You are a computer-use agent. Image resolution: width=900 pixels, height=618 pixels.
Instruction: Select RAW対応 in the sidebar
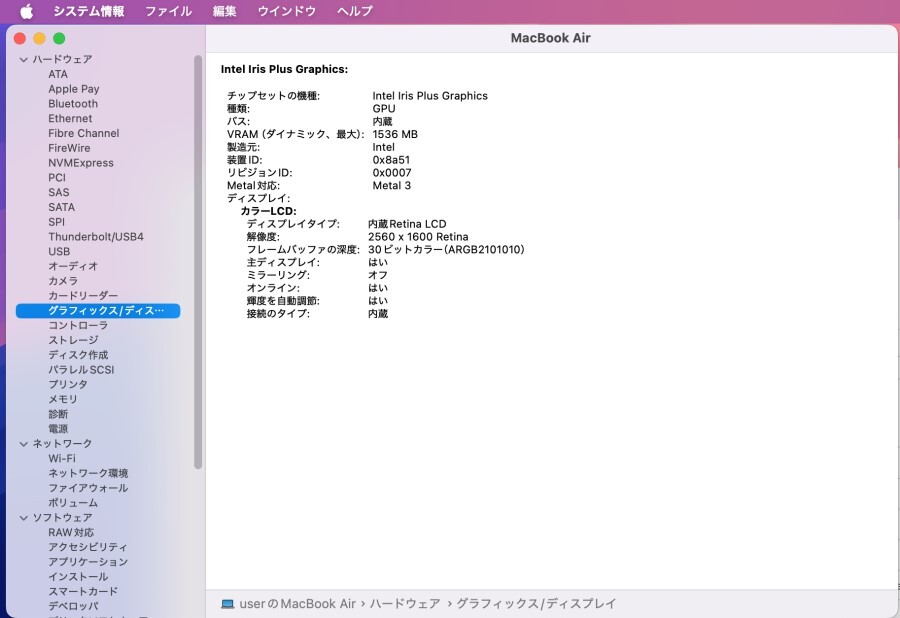click(71, 533)
